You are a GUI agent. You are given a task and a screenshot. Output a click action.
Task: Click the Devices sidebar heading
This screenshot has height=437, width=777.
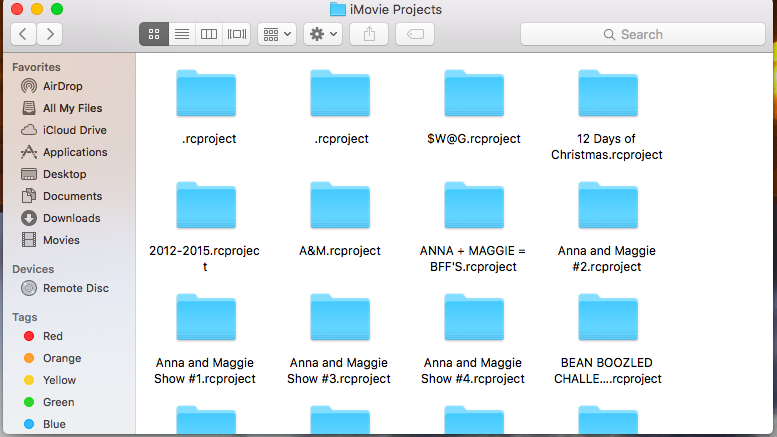[33, 270]
